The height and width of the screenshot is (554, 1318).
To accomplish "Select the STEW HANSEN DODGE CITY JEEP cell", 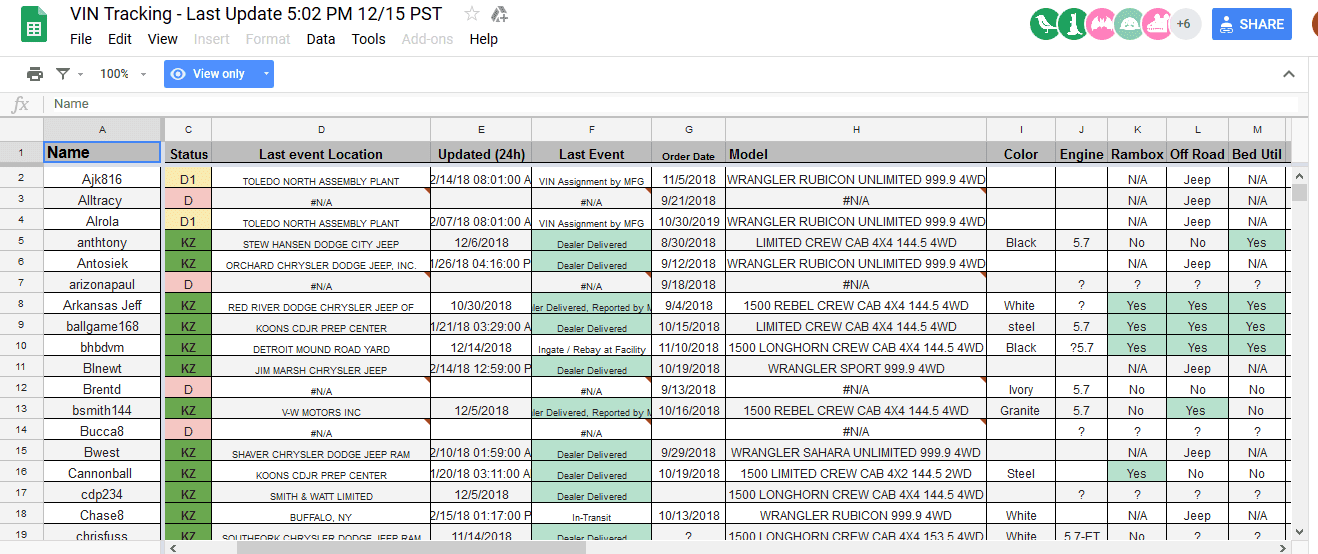I will (321, 243).
